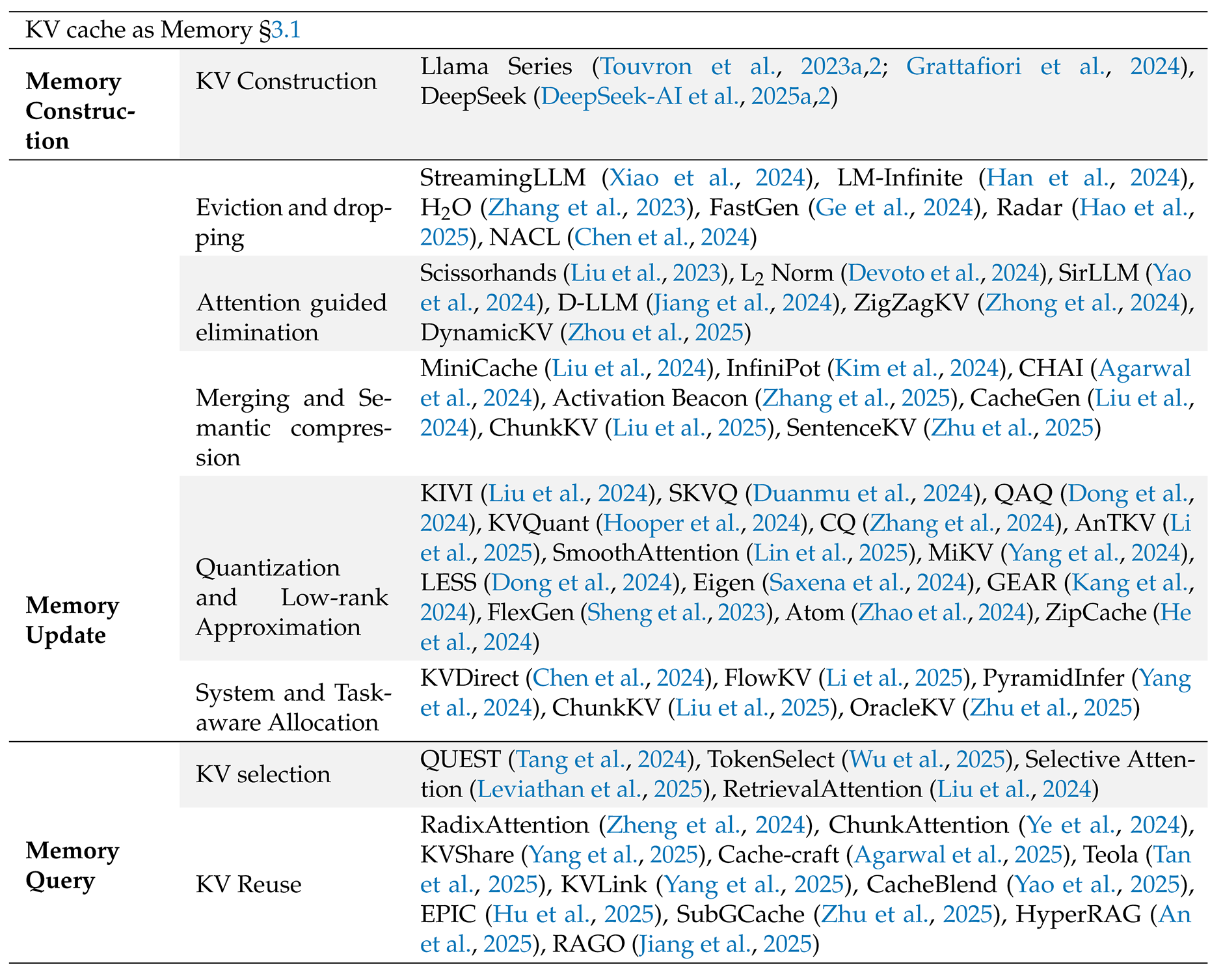Select 'System and Task-aware Allocation' cell
Image resolution: width=1223 pixels, height=980 pixels.
pyautogui.click(x=293, y=707)
